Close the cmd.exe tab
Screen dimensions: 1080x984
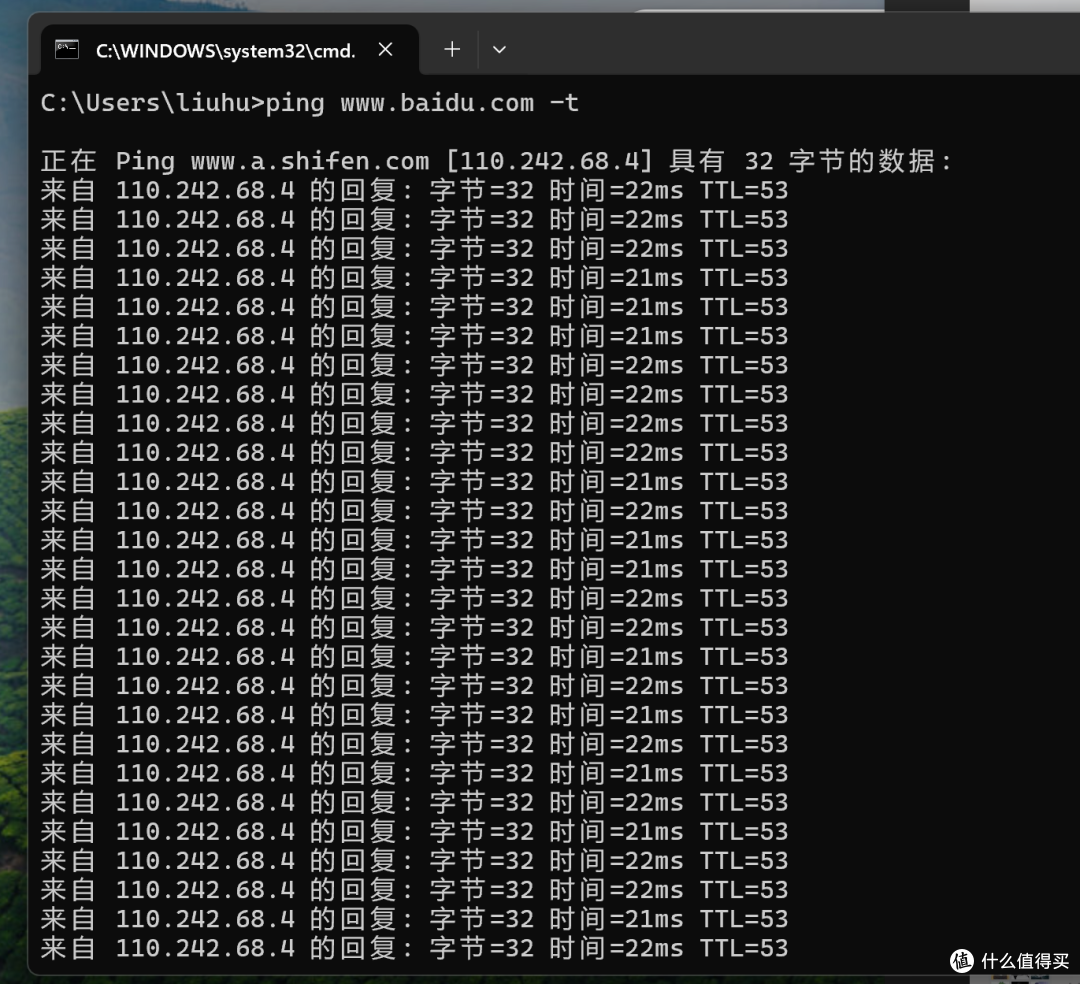point(386,50)
